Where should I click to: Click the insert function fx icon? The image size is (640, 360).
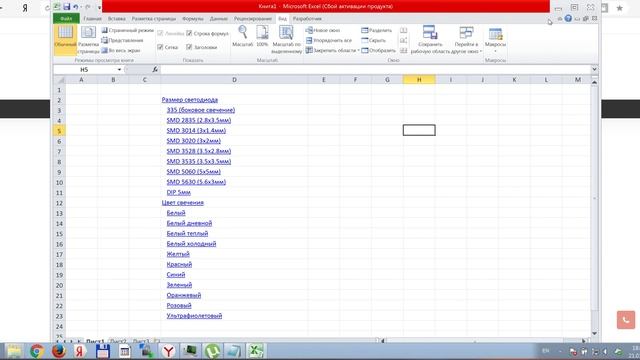click(155, 69)
